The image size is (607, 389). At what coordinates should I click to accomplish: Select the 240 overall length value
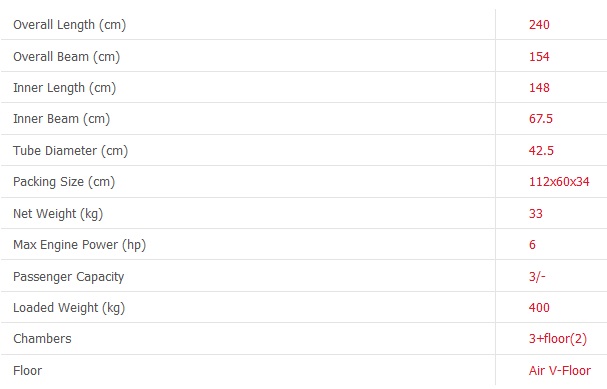539,25
